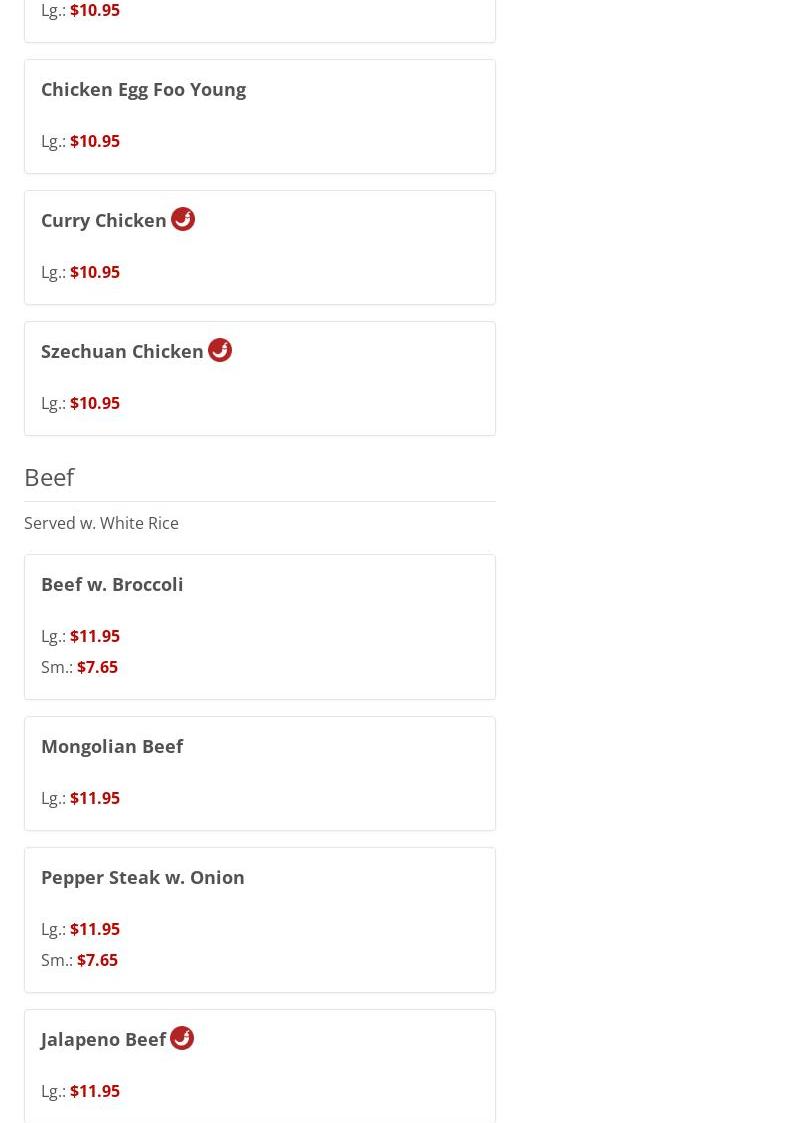Open Pepper Steak w. Onion item
The width and height of the screenshot is (785, 1123).
click(143, 877)
